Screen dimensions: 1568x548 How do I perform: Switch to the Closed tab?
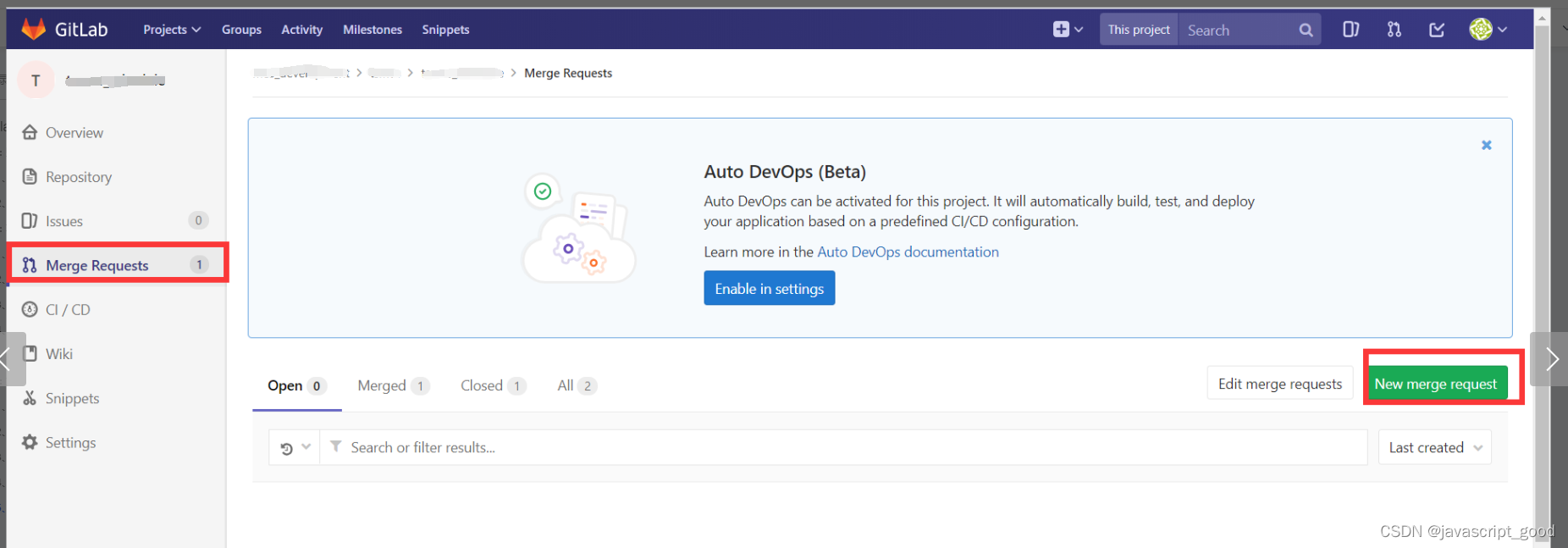tap(494, 385)
